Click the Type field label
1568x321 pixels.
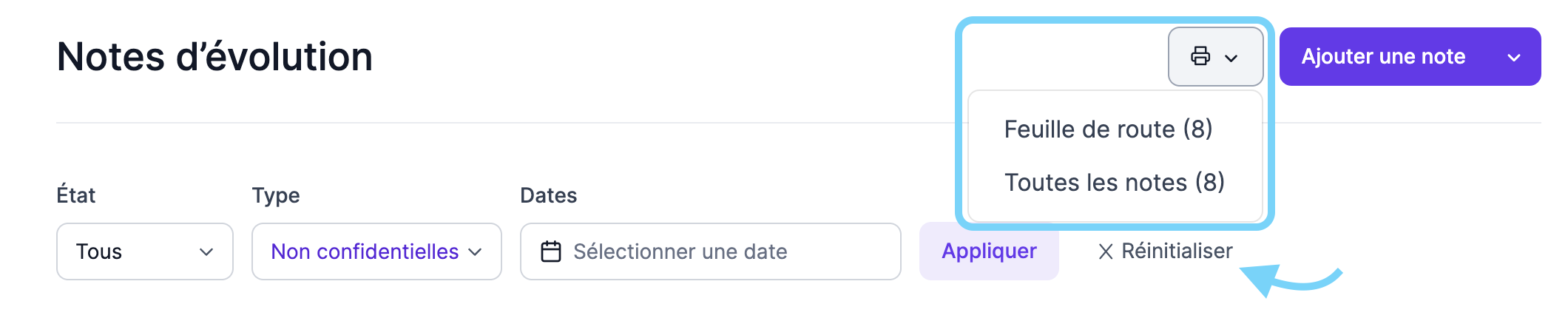pos(276,195)
